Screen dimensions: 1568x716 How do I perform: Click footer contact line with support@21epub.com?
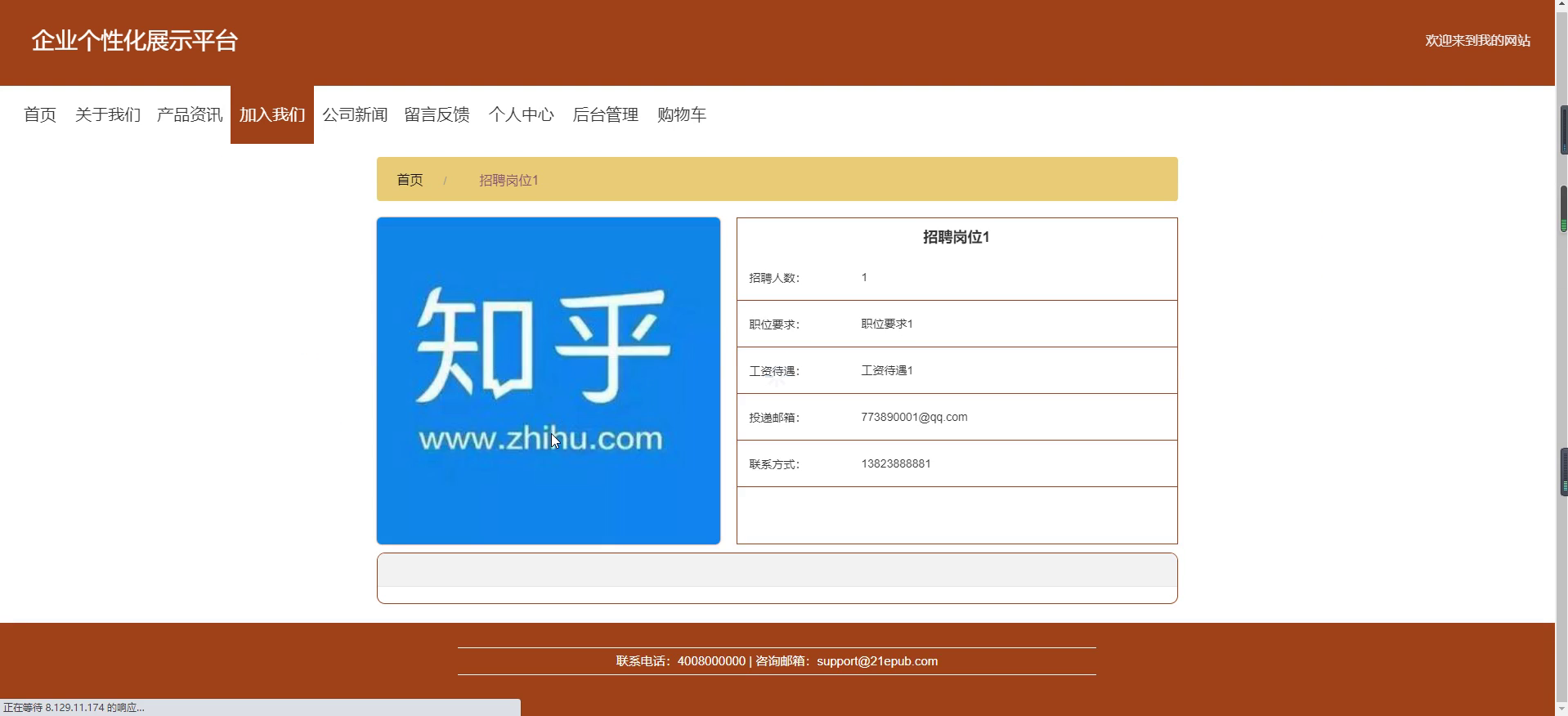coord(777,661)
